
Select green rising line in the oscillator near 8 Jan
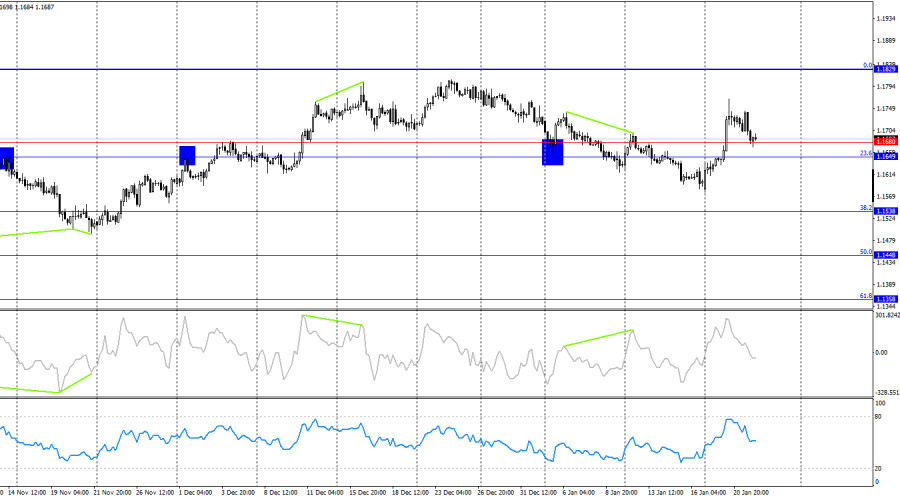click(x=598, y=338)
